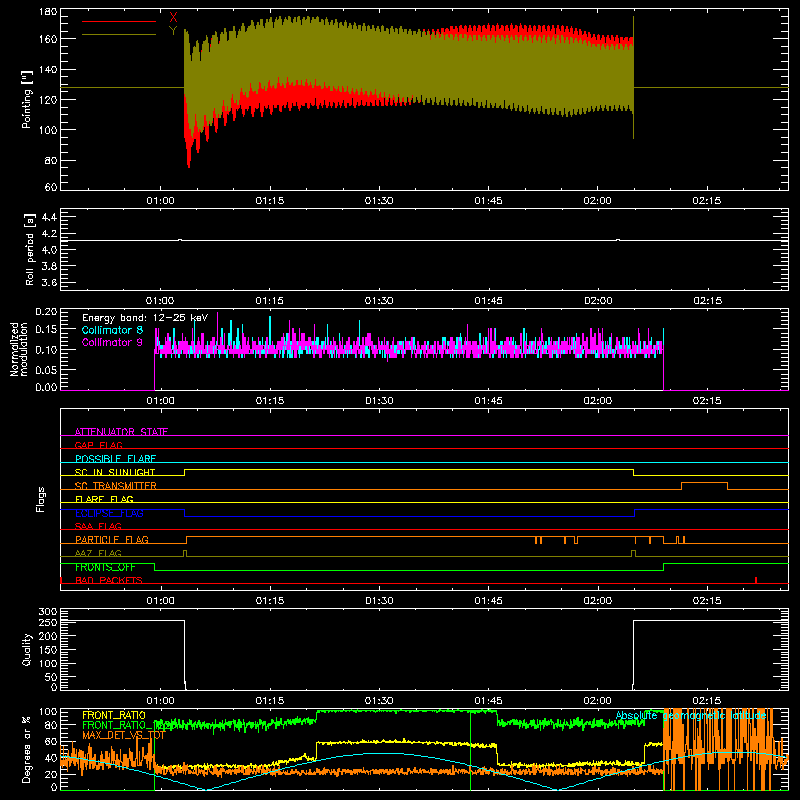This screenshot has width=800, height=800.
Task: Click '02:00' tick label under Quality plot
Action: (x=597, y=701)
